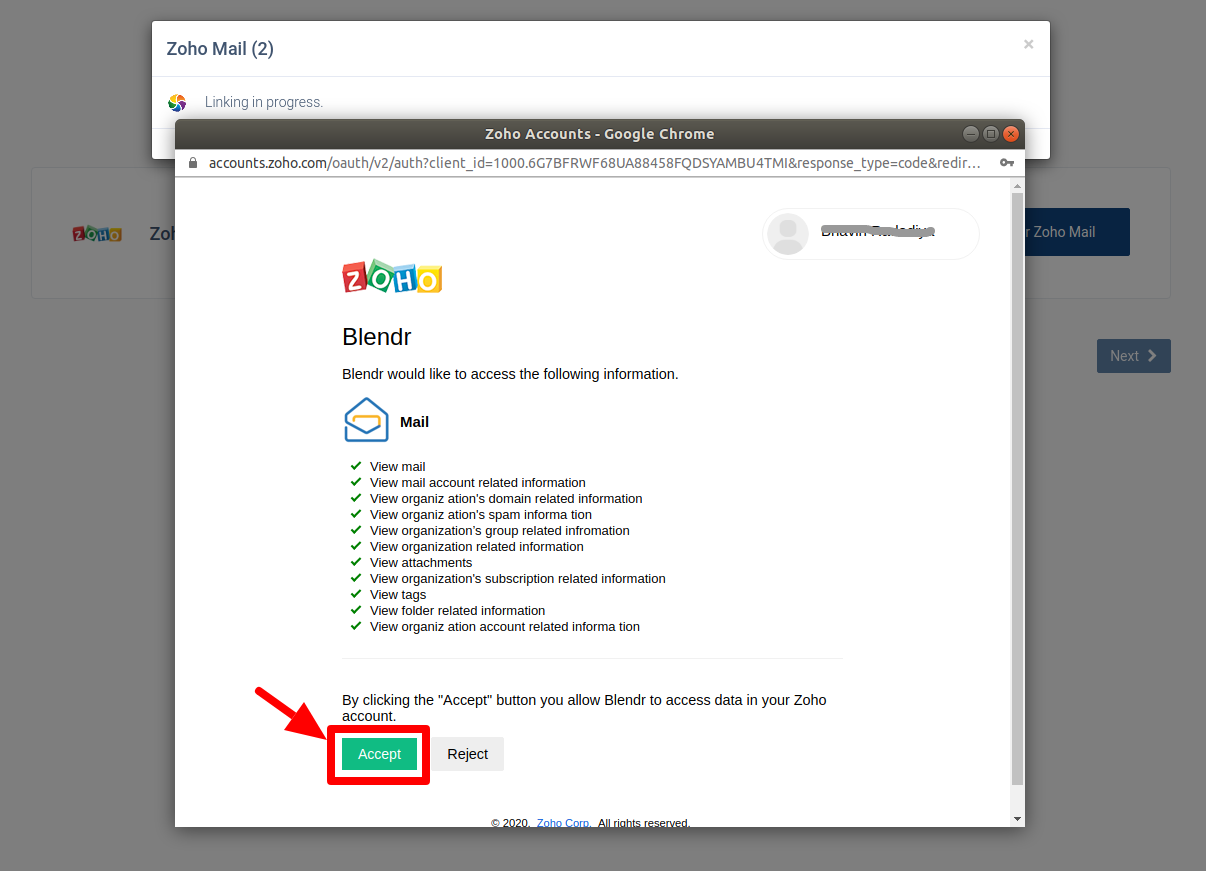Viewport: 1206px width, 871px height.
Task: Click the linking progress spinner icon
Action: click(x=177, y=102)
